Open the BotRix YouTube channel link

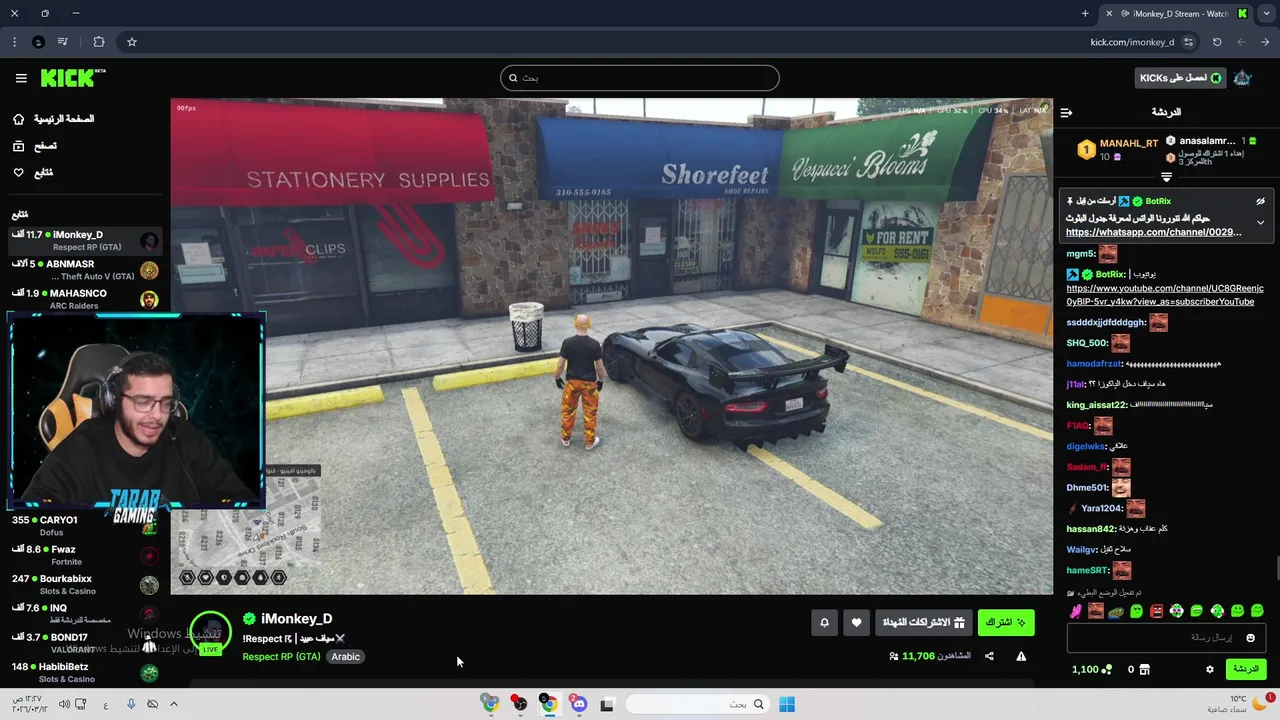point(1165,295)
